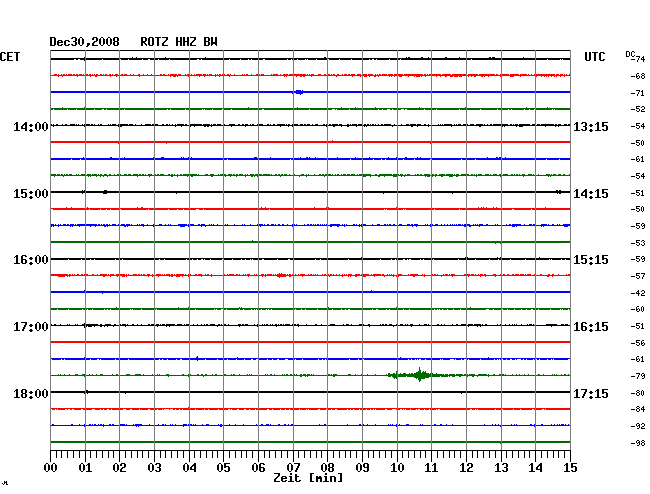Click the DC offset value -71
650x494 pixels.
pyautogui.click(x=638, y=93)
